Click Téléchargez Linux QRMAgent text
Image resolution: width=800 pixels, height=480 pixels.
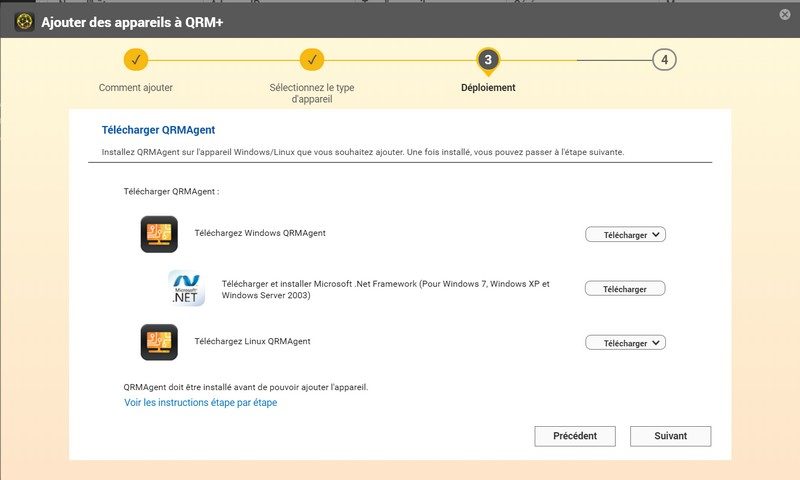point(252,341)
